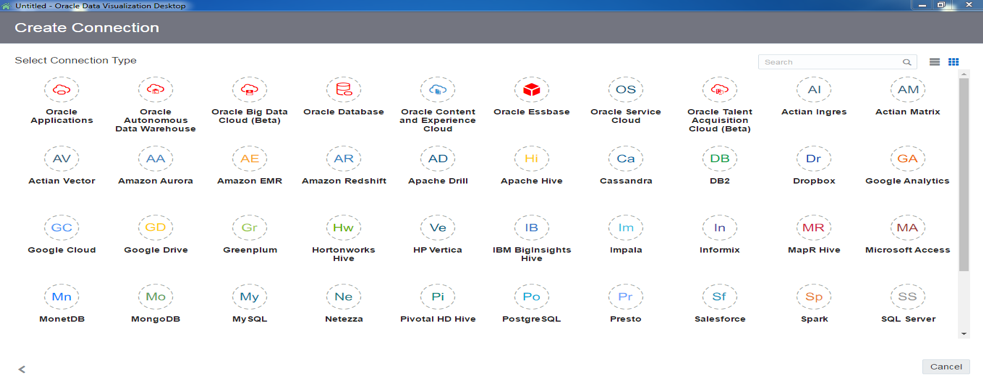This screenshot has width=983, height=383.
Task: Click the MongoDB label text
Action: point(155,318)
